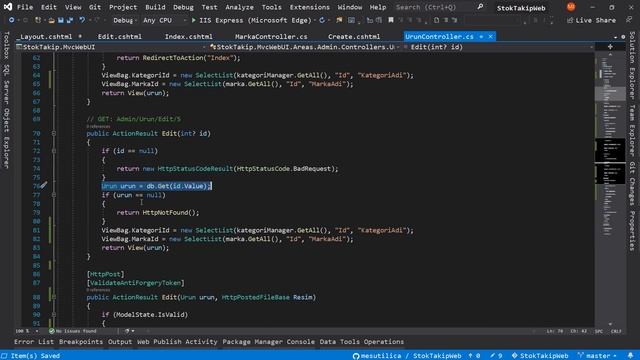
Task: Open the master branch dropdown
Action: click(597, 356)
